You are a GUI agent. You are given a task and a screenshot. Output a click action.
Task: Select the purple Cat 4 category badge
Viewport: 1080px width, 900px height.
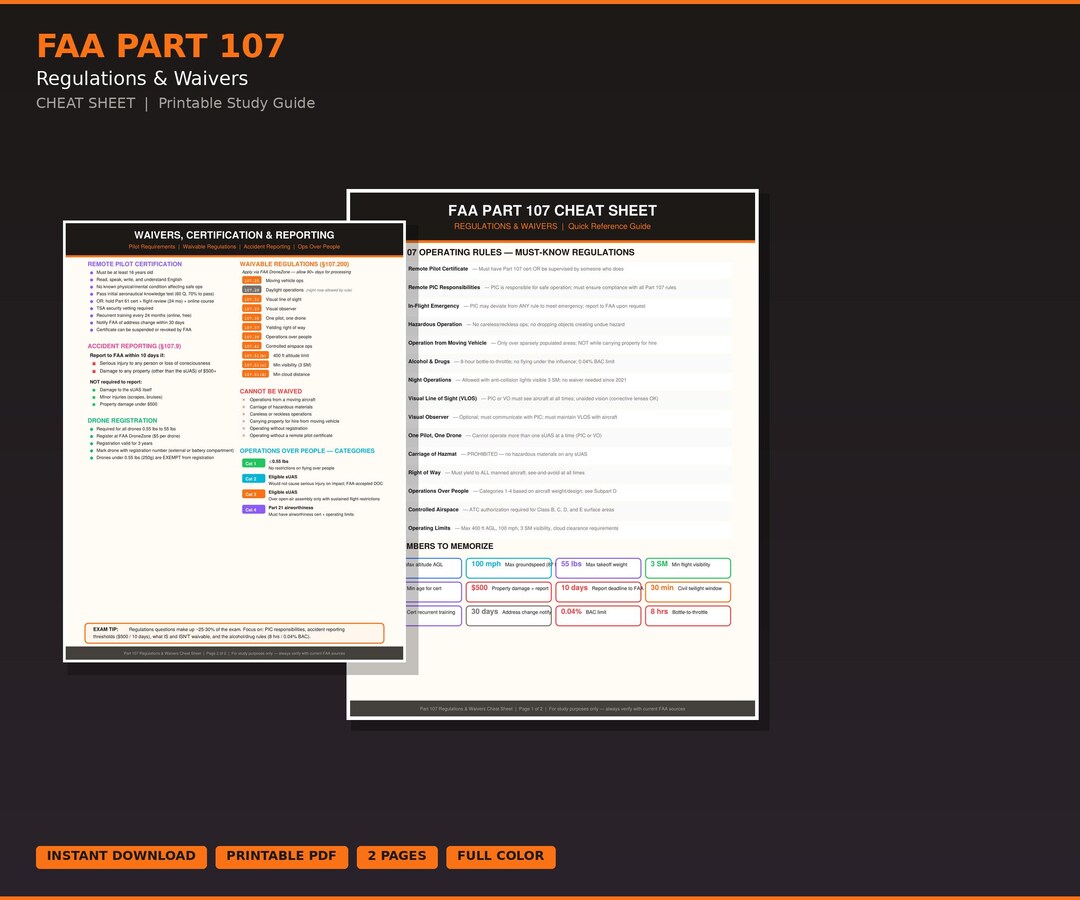(x=253, y=510)
